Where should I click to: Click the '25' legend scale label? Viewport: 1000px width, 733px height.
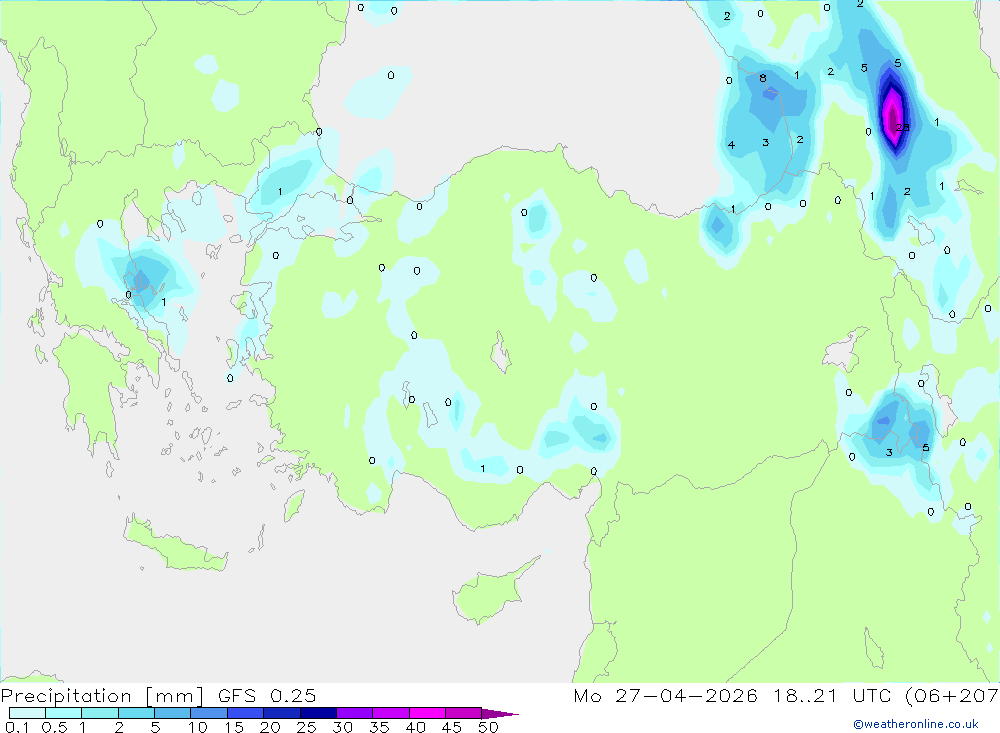(x=307, y=727)
